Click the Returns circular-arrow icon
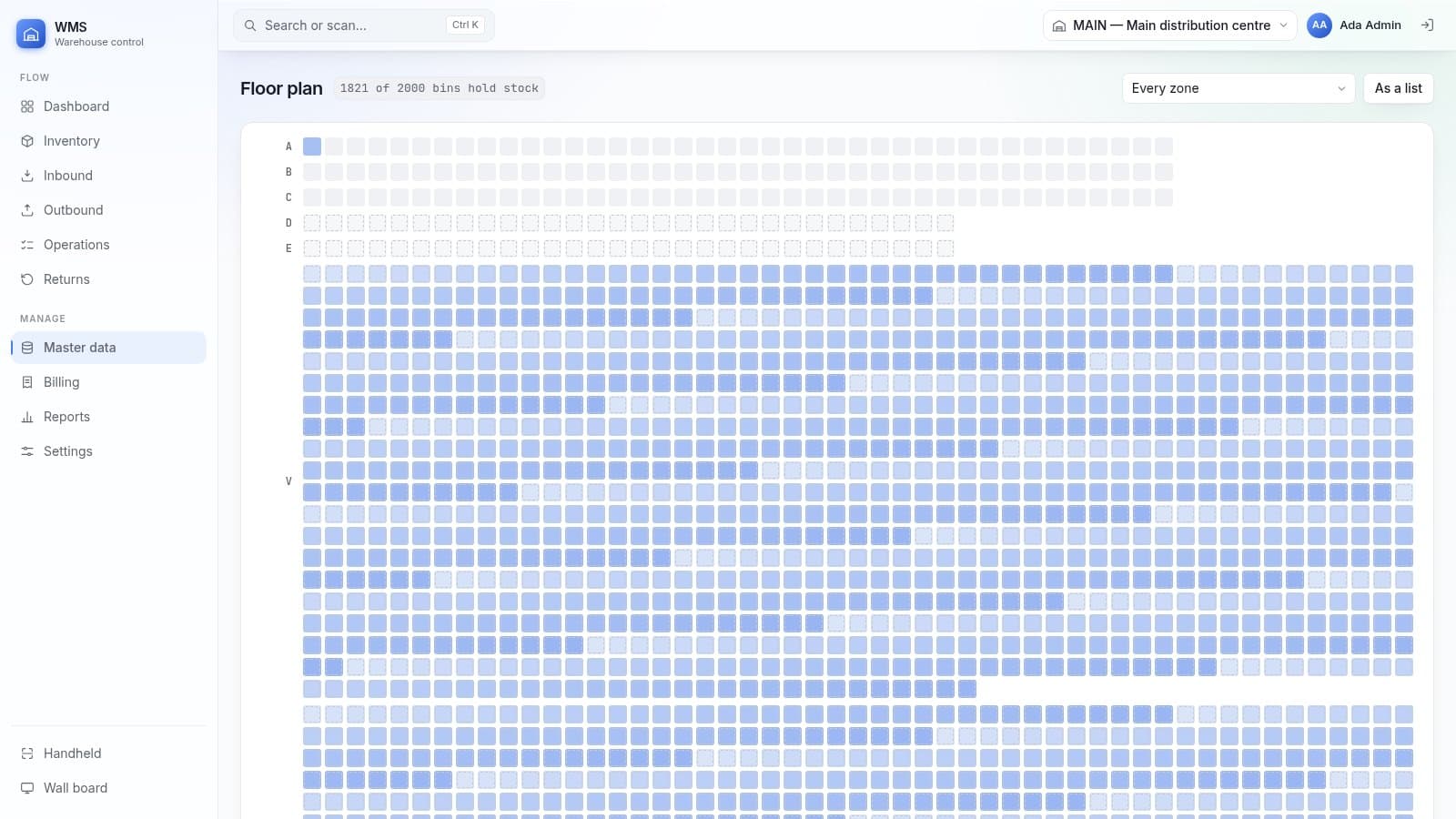Image resolution: width=1456 pixels, height=819 pixels. [27, 279]
